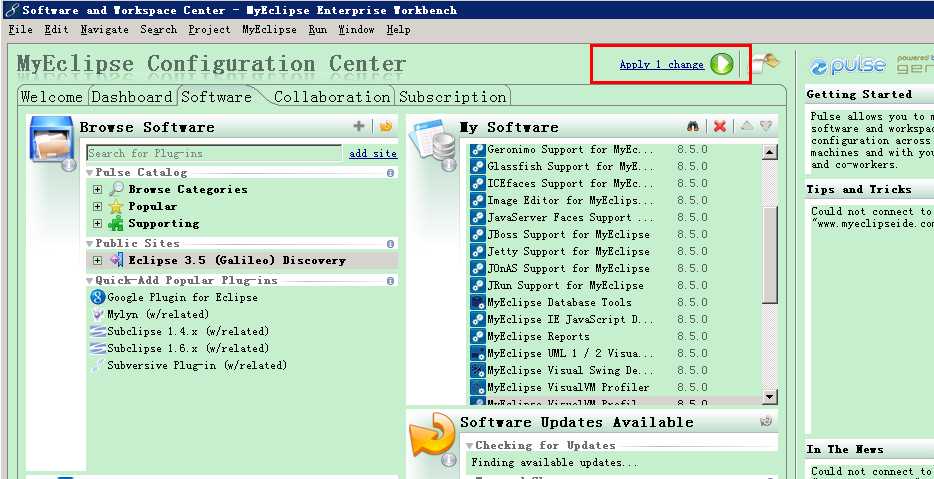Expand the Browse Categories node
The height and width of the screenshot is (479, 934).
point(98,189)
